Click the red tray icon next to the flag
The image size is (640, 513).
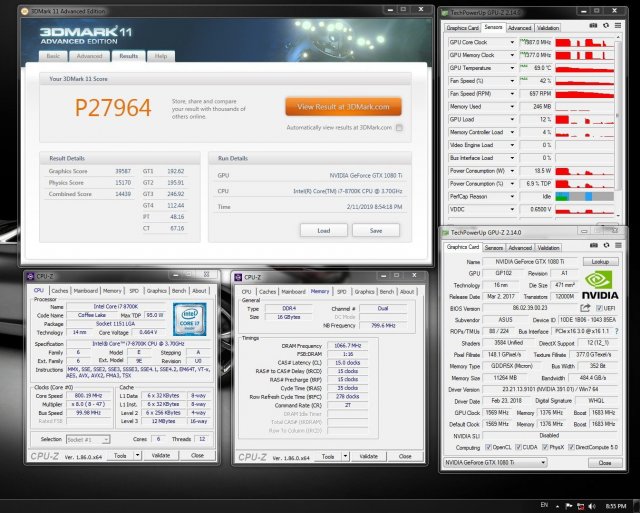580,506
